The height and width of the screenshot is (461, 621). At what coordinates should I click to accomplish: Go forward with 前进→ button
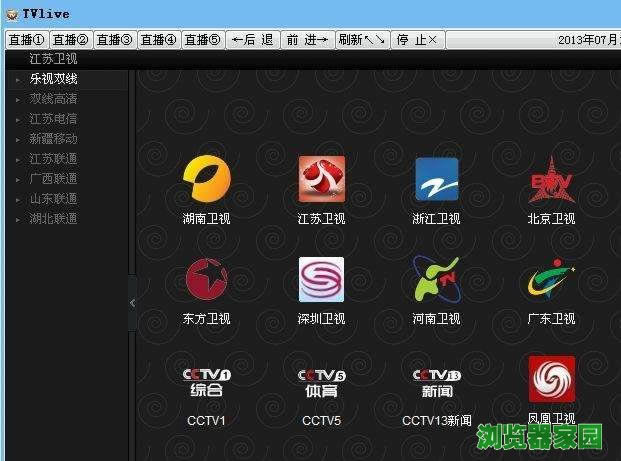pos(308,40)
